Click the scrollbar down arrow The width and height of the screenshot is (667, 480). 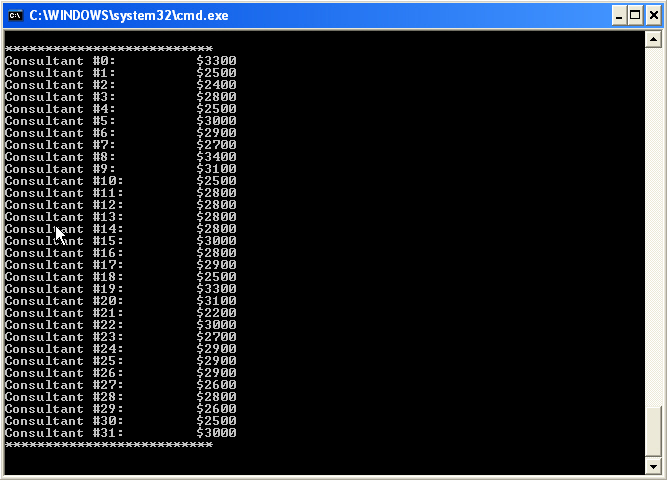click(x=653, y=467)
